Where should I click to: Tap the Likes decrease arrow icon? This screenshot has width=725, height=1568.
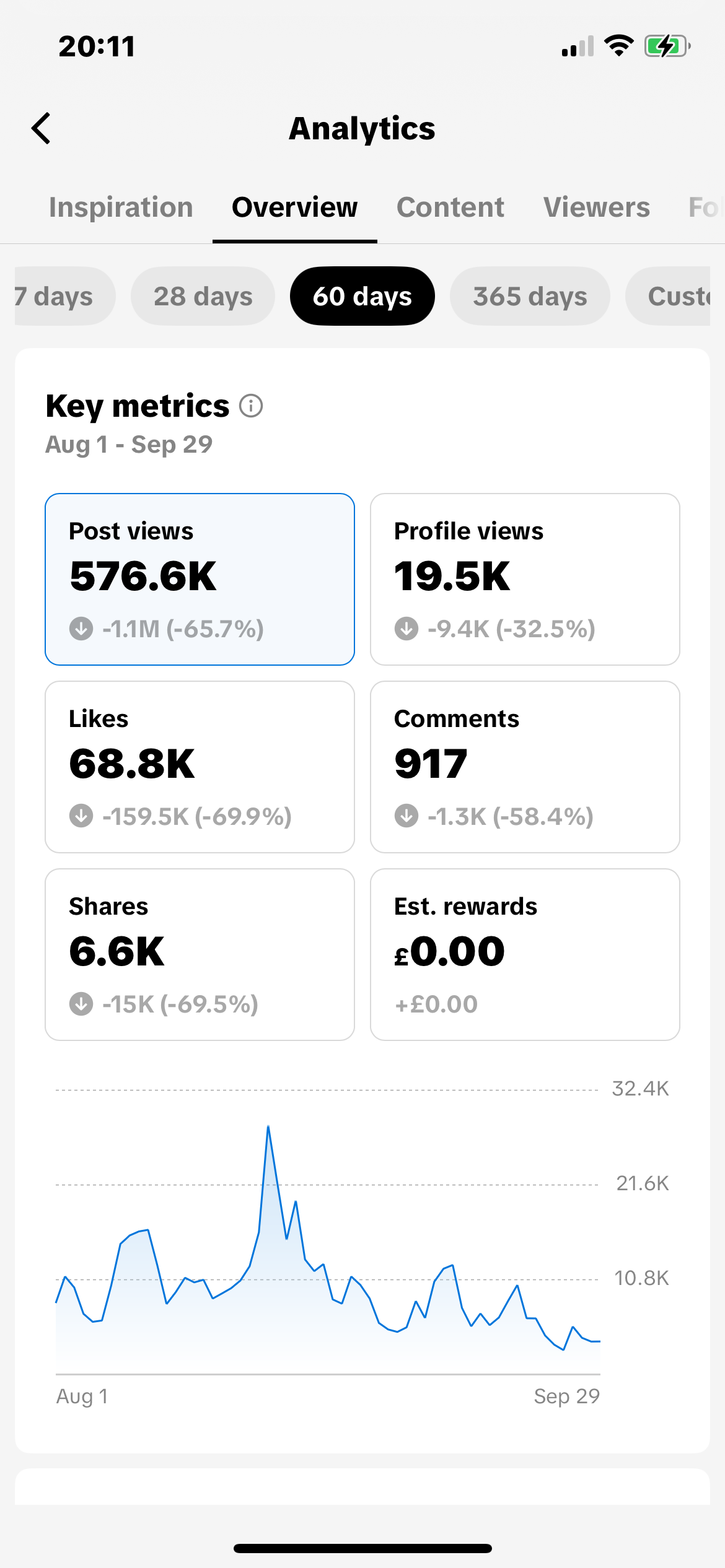[81, 816]
